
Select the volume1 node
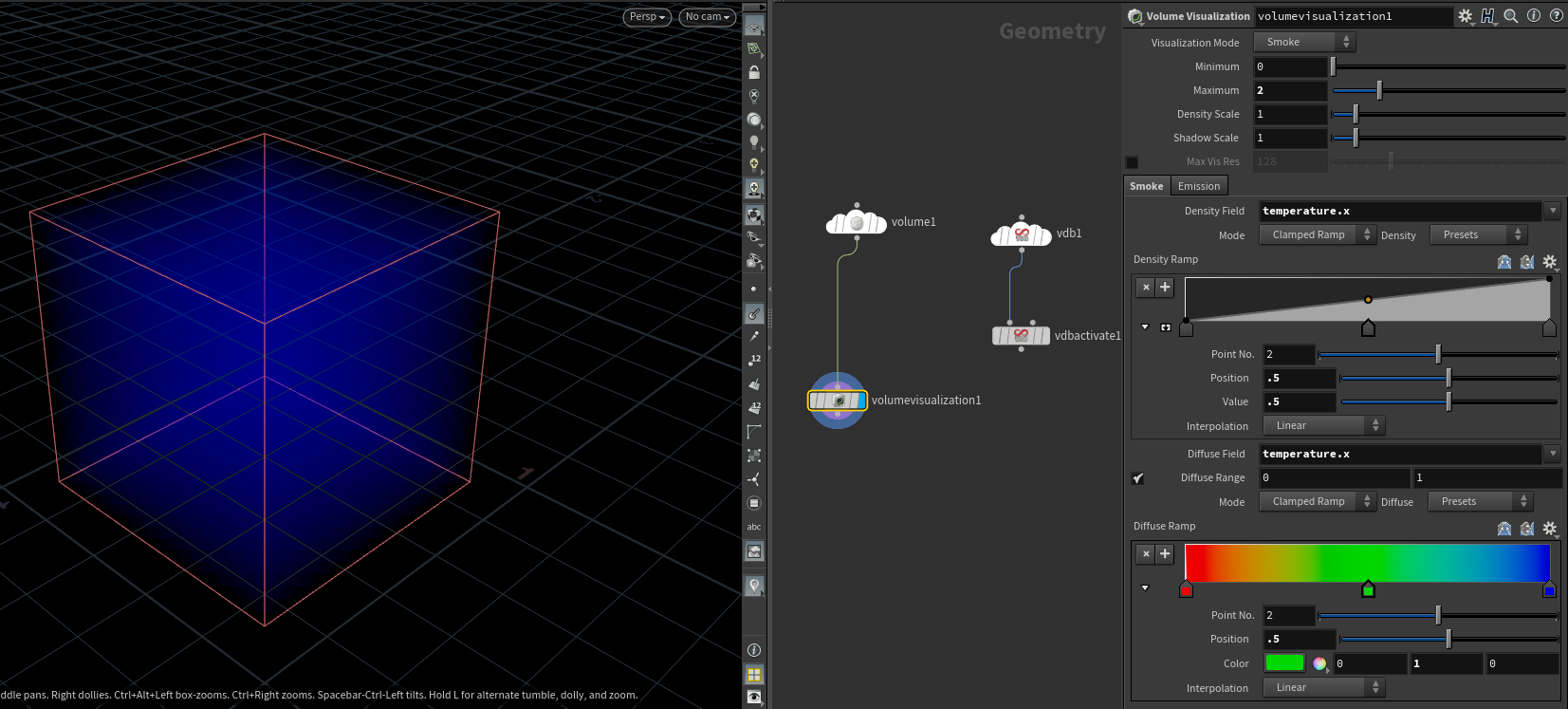[857, 223]
